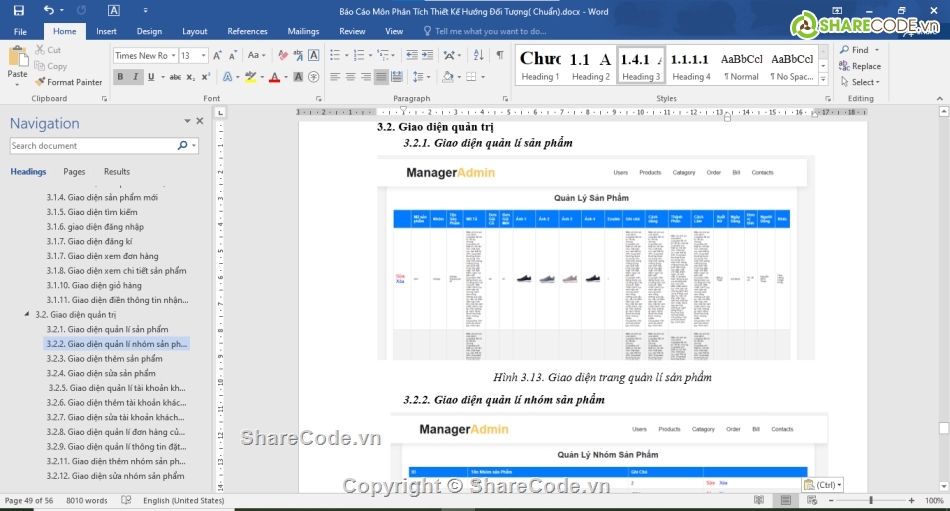This screenshot has height=511, width=950.
Task: Sort the selected text alphabetically
Action: 479,55
